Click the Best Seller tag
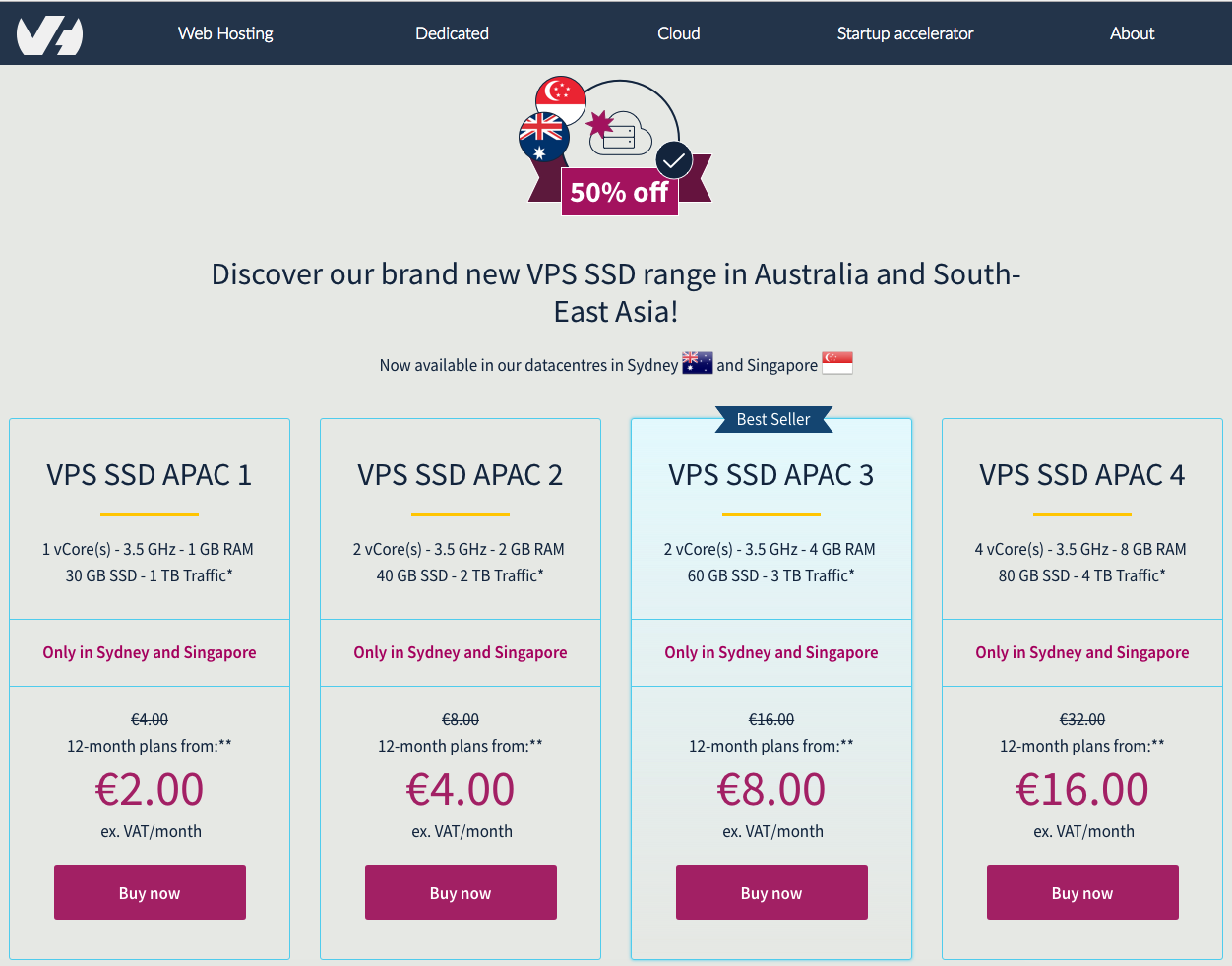The height and width of the screenshot is (966, 1232). click(x=773, y=419)
